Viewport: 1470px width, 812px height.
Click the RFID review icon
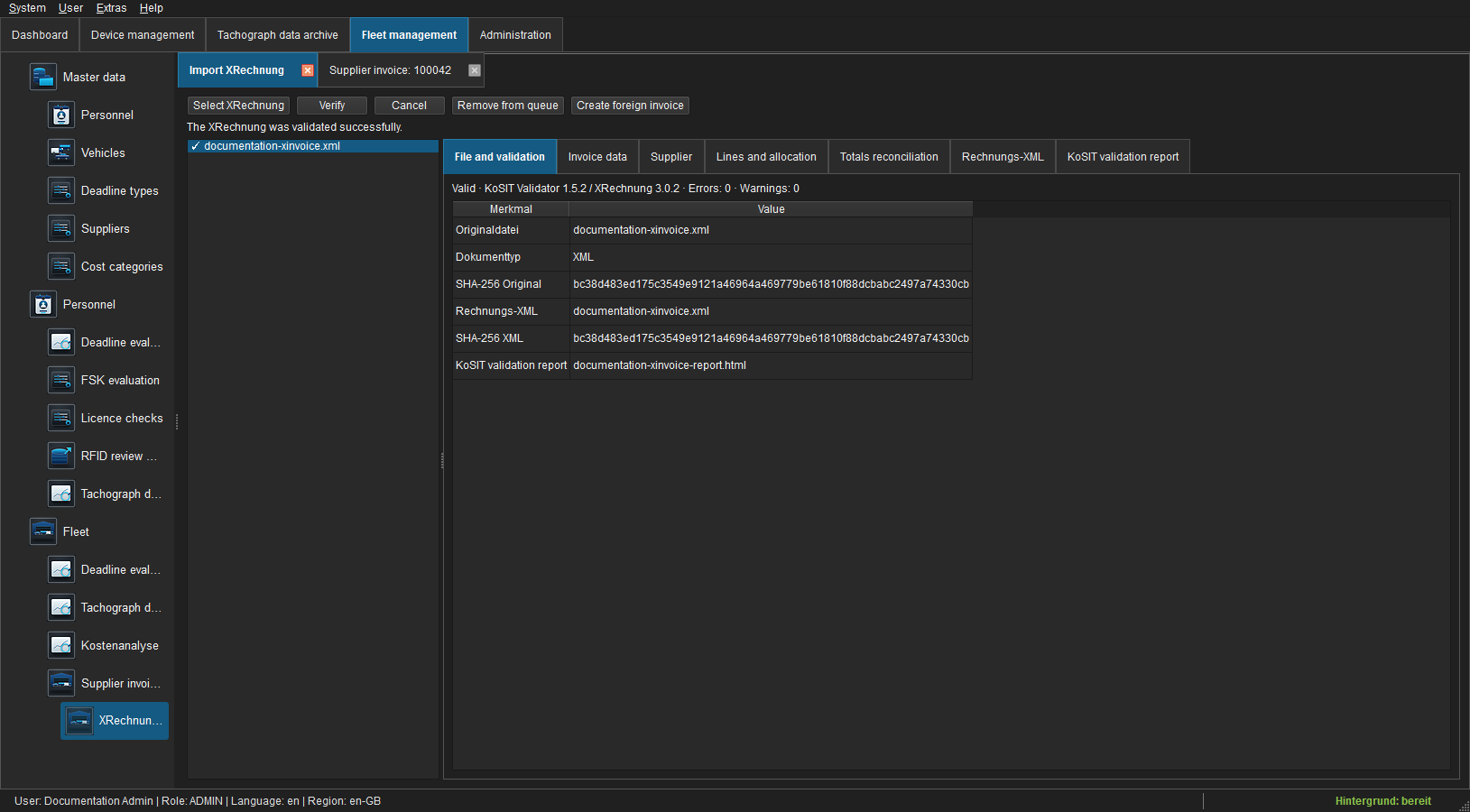(x=61, y=456)
